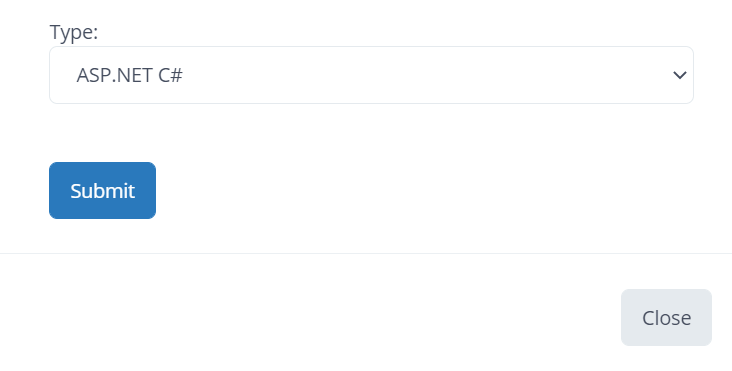
Task: Click the Type: field label
Action: (74, 32)
